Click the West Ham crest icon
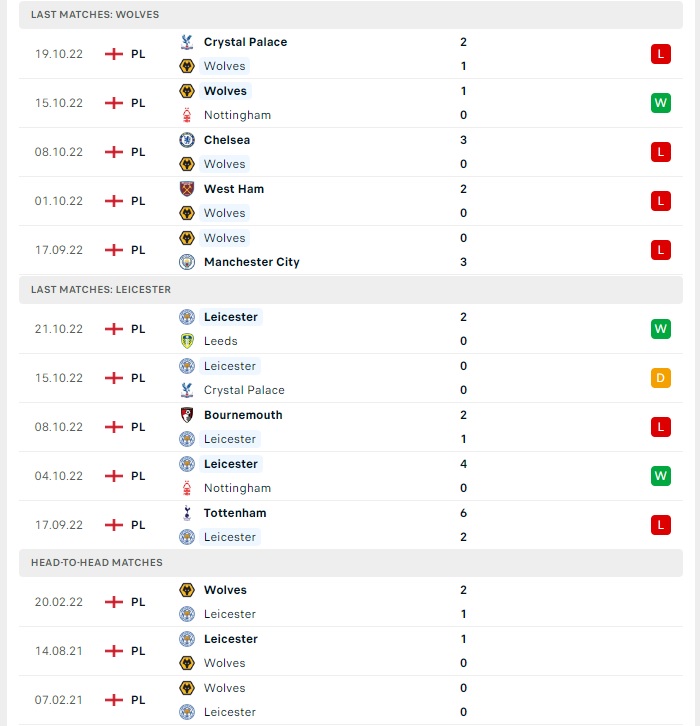 pos(187,189)
